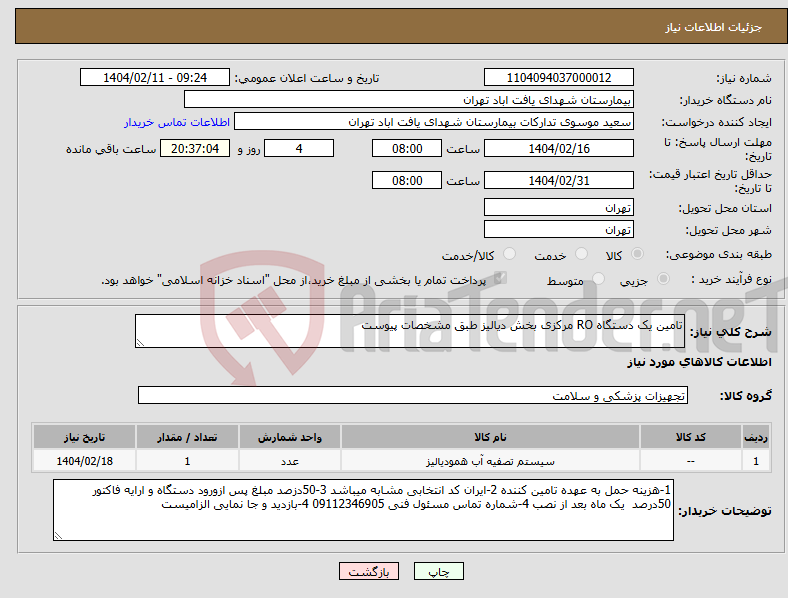Viewport: 788px width, 598px height.
Task: Click the resize handle of description textarea
Action: point(140,343)
